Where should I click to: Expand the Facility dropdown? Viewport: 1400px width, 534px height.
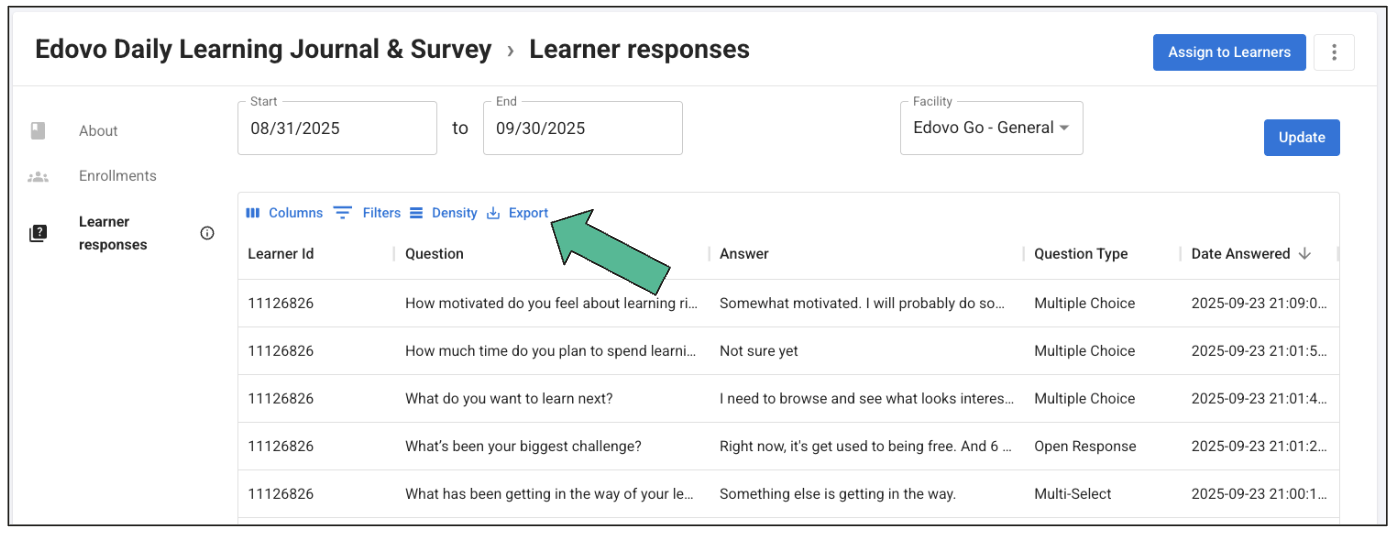click(991, 128)
